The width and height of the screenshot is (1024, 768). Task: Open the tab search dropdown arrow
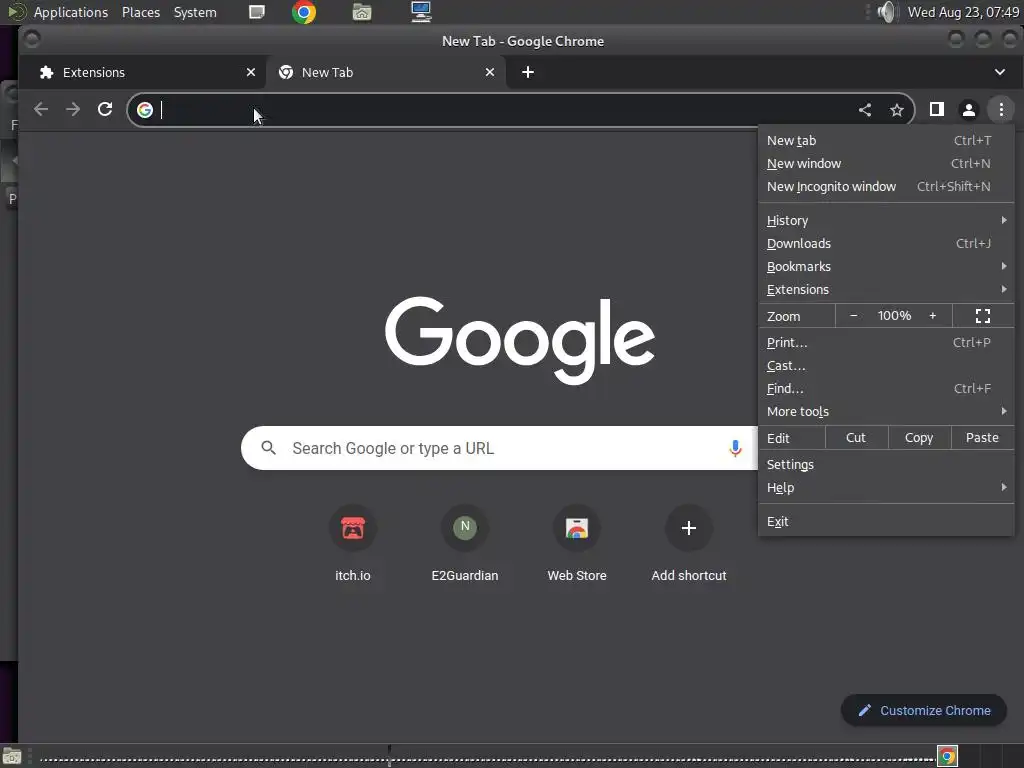coord(1000,72)
